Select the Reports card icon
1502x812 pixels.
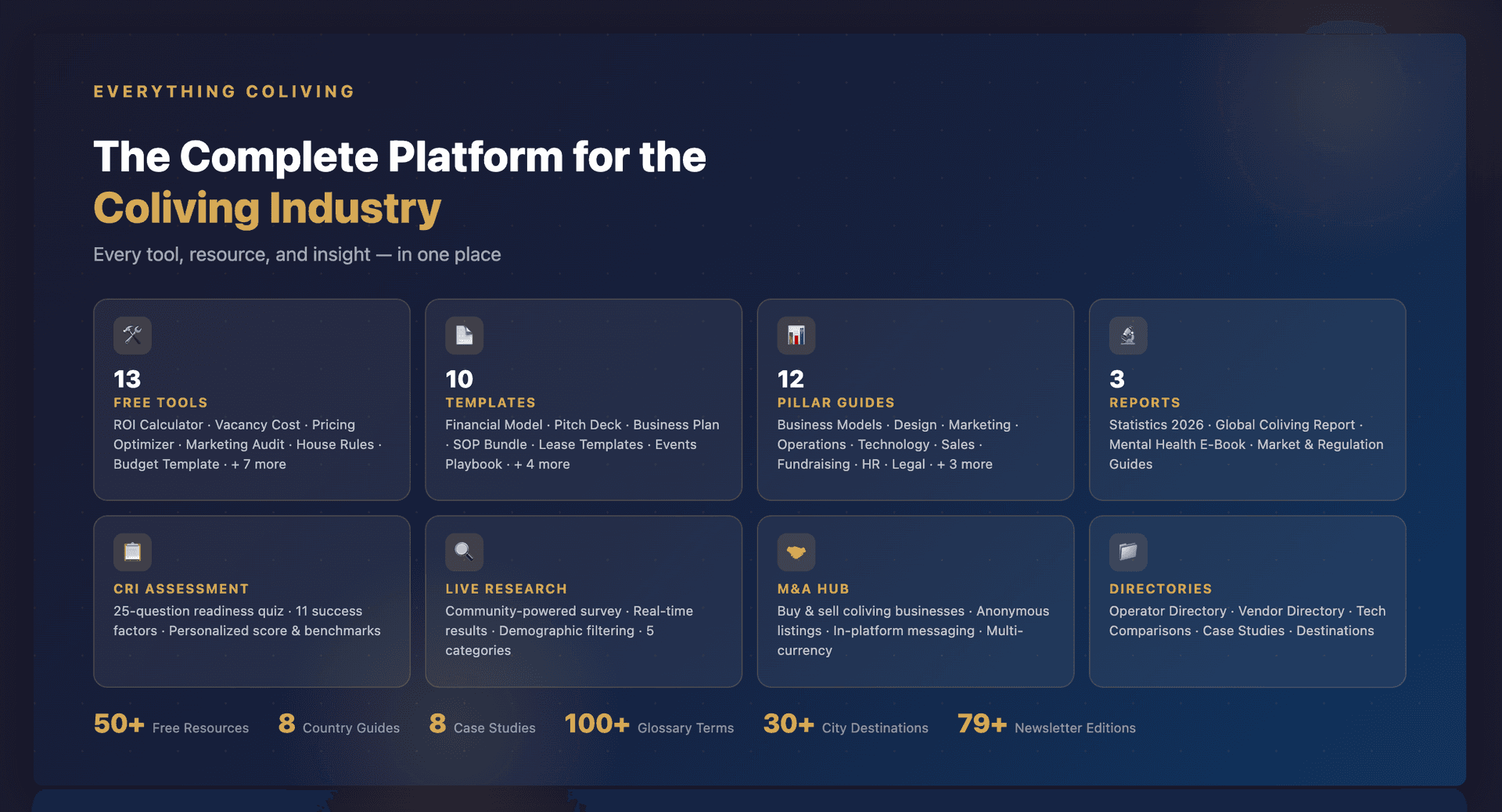coord(1127,336)
